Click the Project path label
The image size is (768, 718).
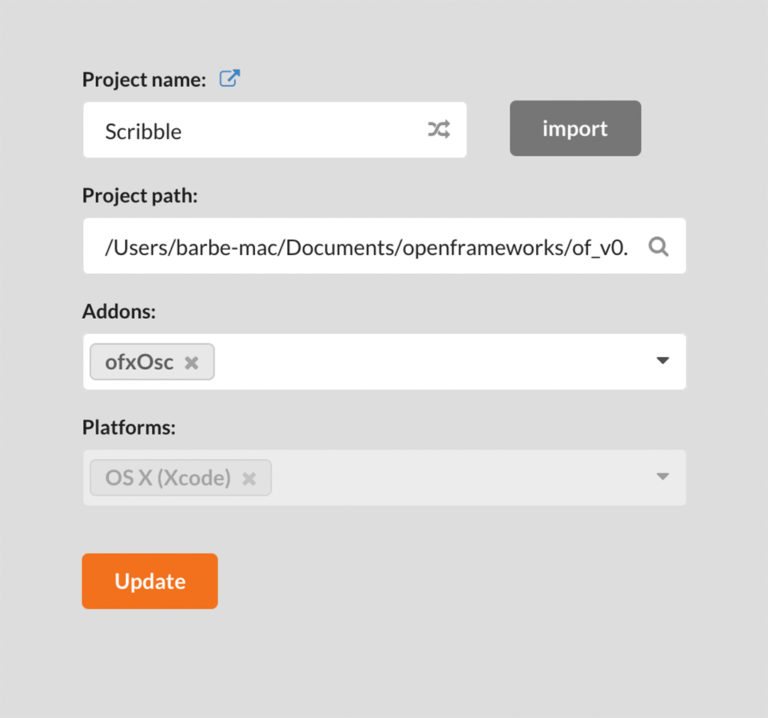[x=140, y=196]
